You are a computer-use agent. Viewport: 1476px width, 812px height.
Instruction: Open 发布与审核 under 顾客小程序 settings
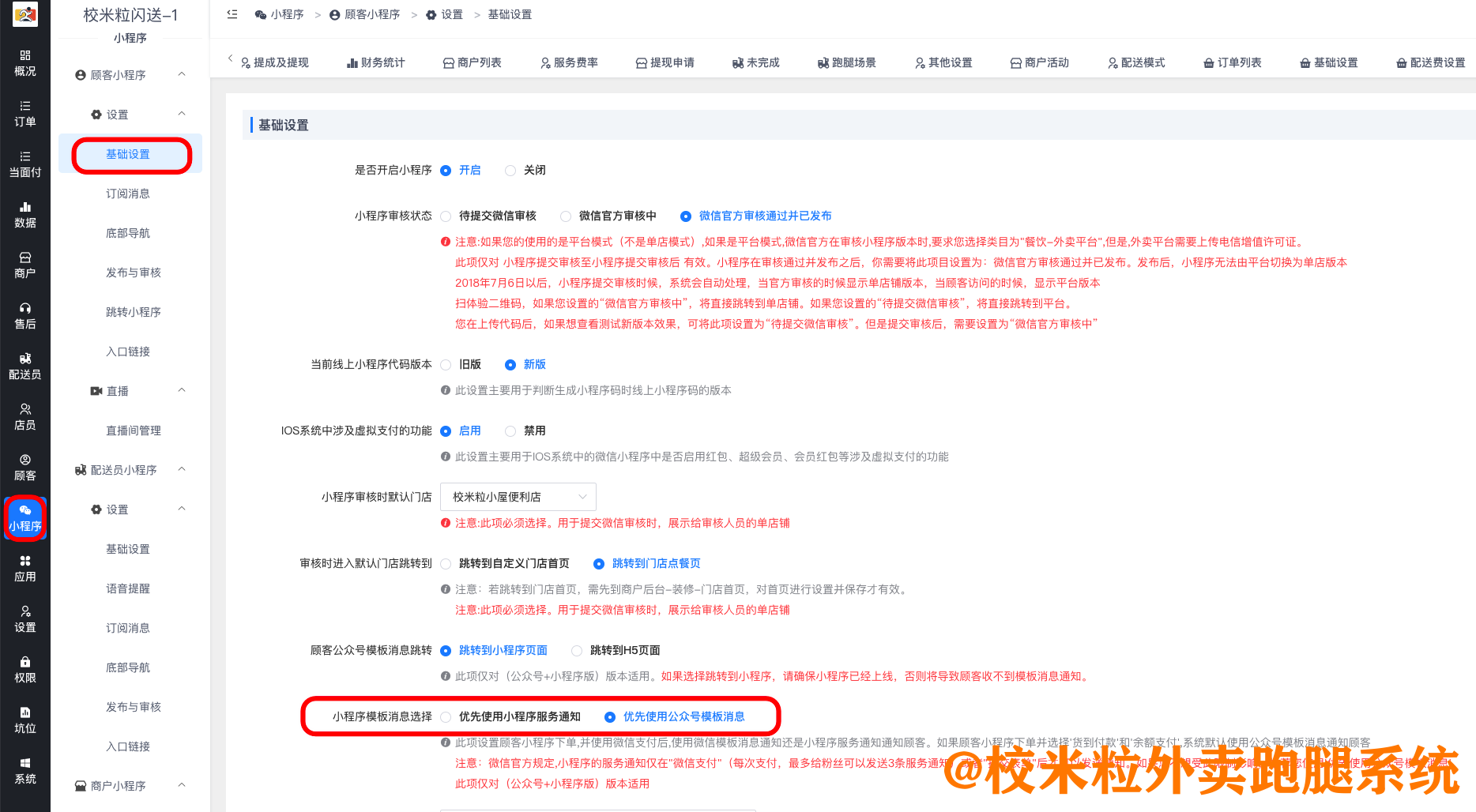click(x=132, y=272)
